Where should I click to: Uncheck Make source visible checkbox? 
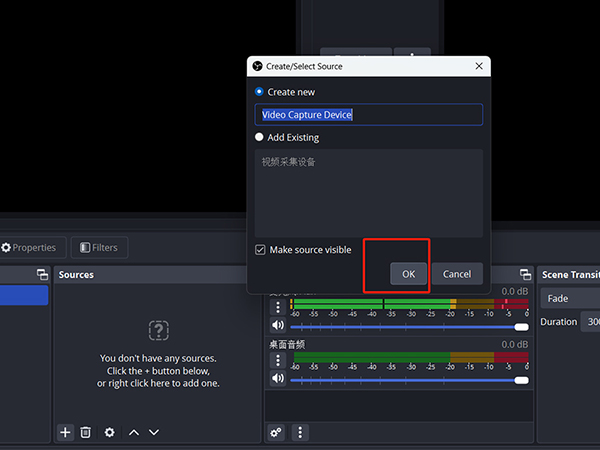[260, 249]
